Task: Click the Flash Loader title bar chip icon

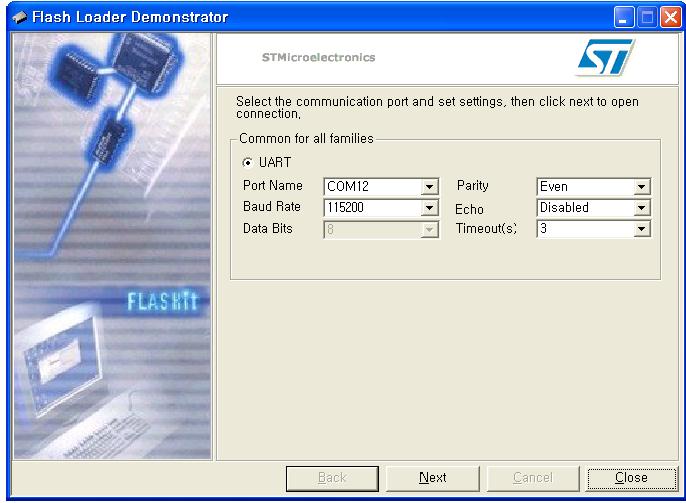Action: pyautogui.click(x=20, y=17)
